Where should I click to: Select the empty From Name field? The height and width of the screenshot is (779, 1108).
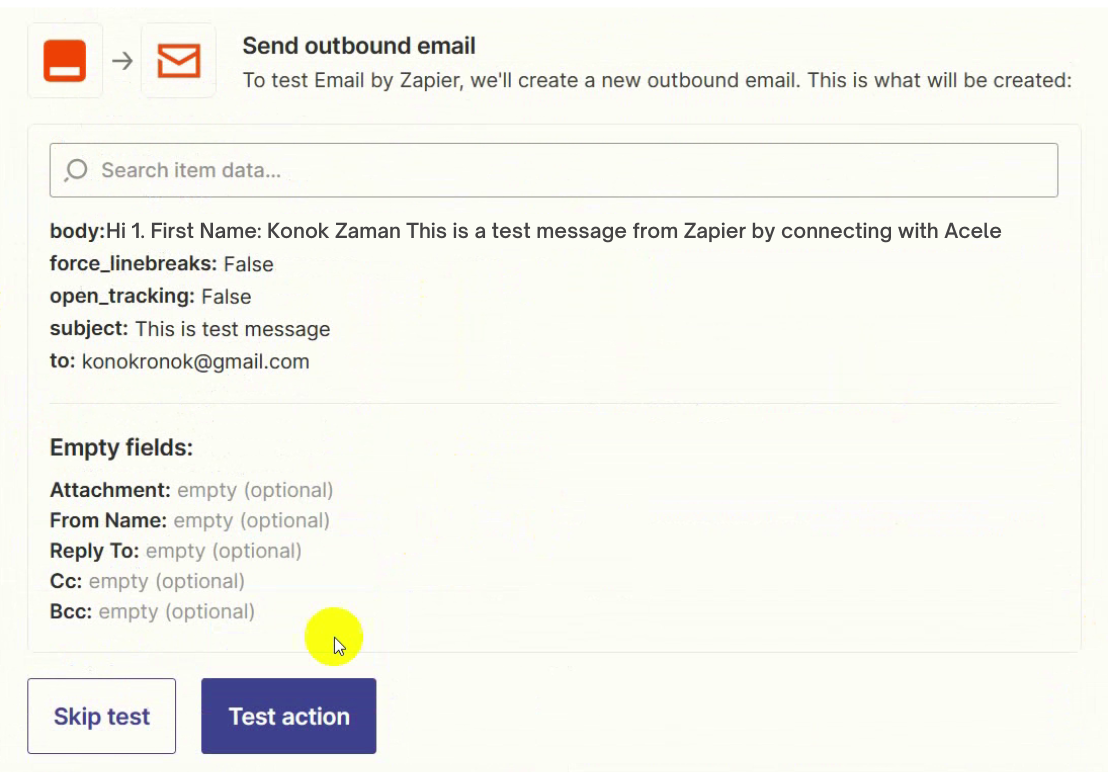pos(189,521)
